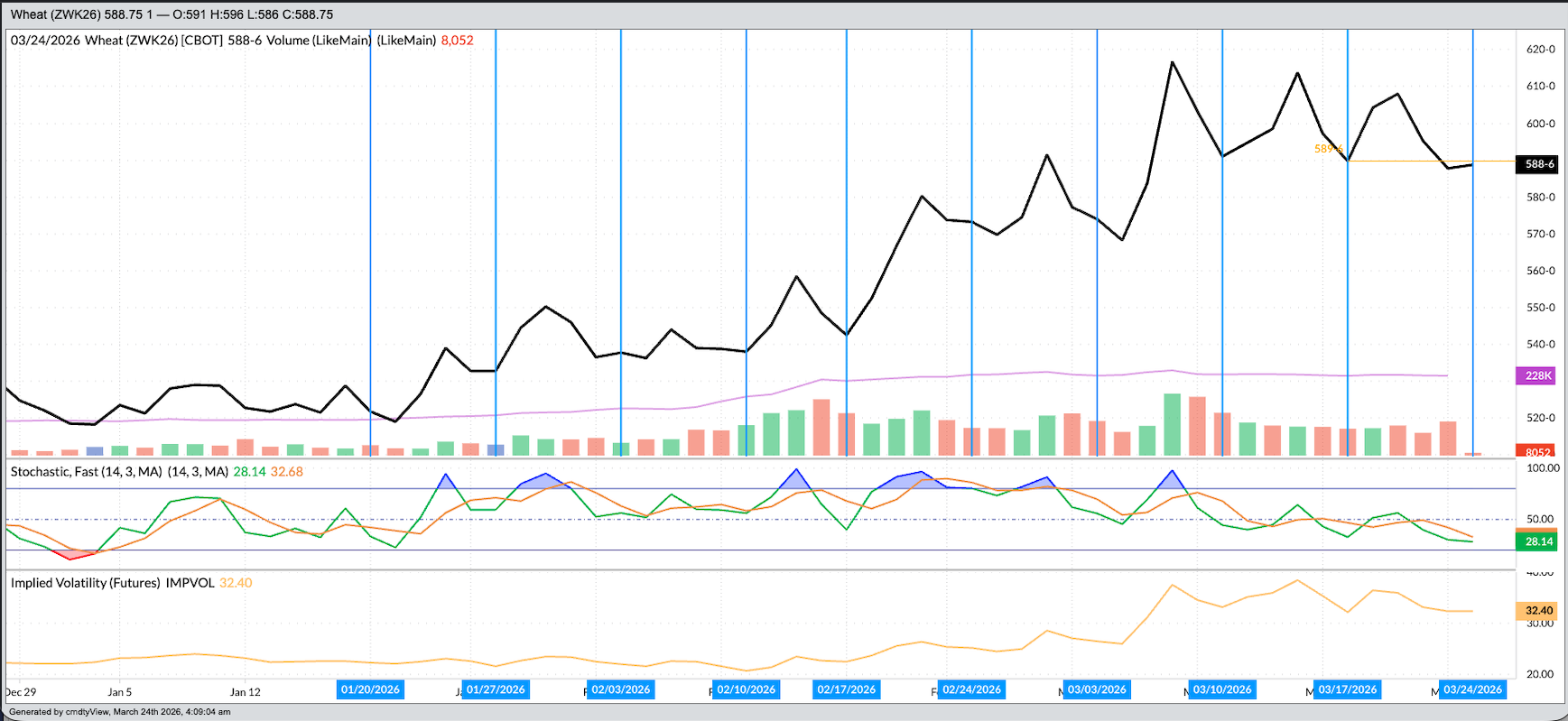The height and width of the screenshot is (721, 1568).
Task: Click the 01/20/2026 date marker label
Action: point(370,689)
